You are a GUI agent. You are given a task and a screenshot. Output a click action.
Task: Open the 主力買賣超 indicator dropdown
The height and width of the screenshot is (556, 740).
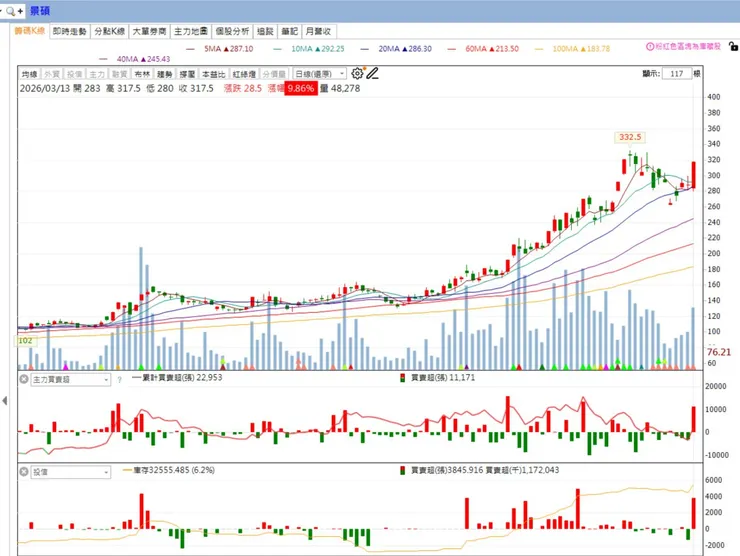pyautogui.click(x=71, y=379)
